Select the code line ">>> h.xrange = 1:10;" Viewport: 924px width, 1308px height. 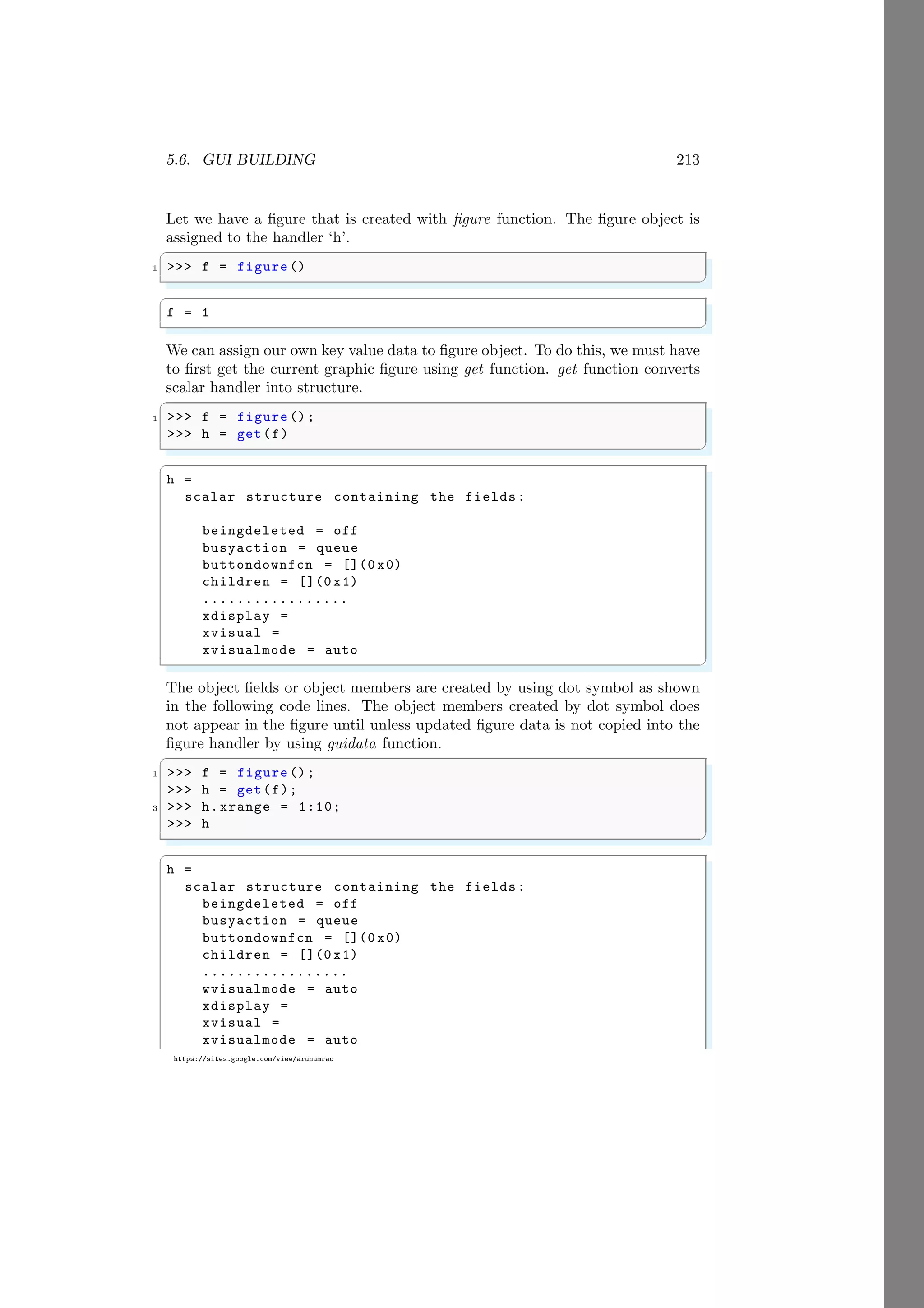coord(254,807)
